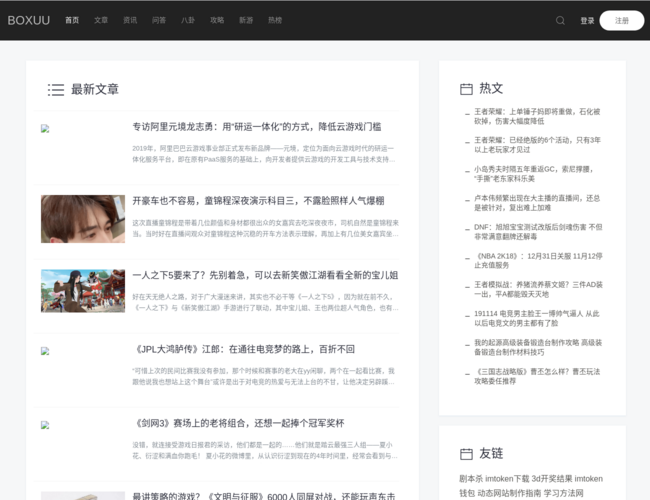Click the 注册 register button
The width and height of the screenshot is (650, 500).
point(622,20)
